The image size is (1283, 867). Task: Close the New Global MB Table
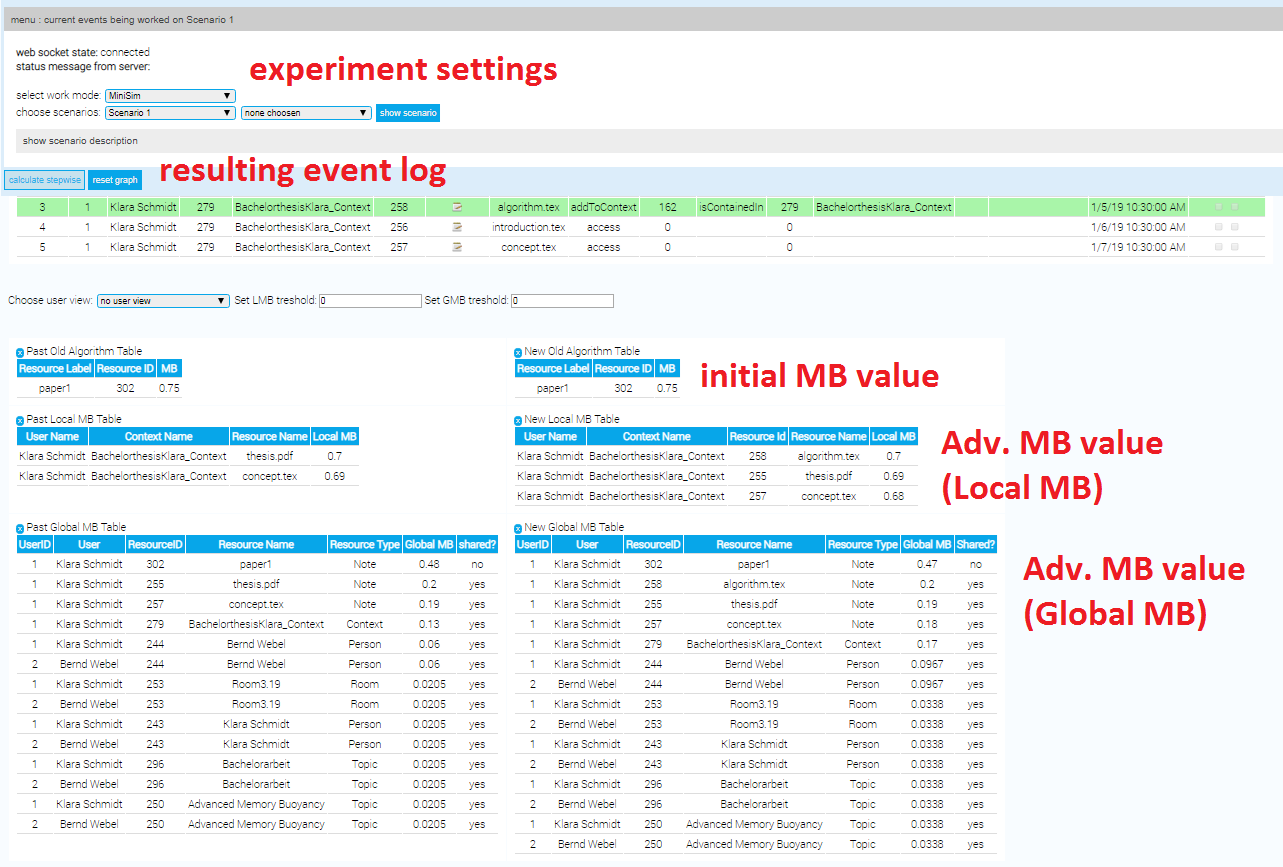(518, 528)
